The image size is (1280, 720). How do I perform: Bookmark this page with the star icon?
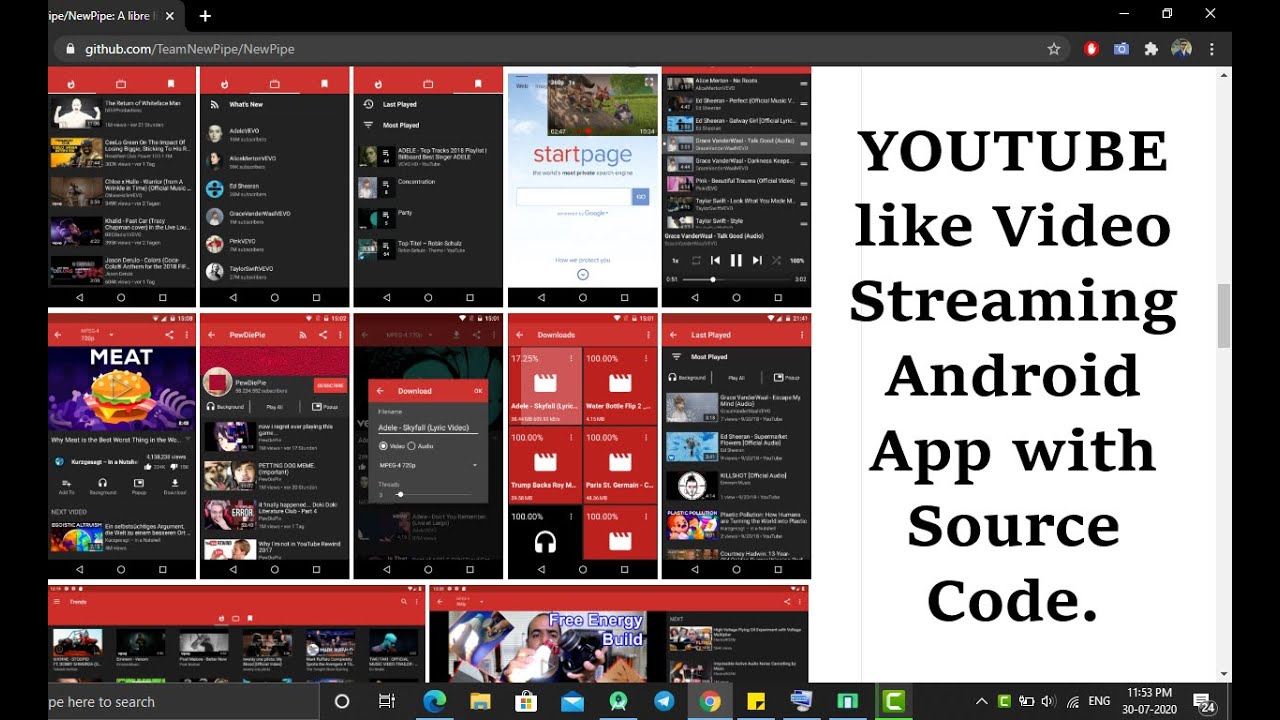coord(1053,49)
